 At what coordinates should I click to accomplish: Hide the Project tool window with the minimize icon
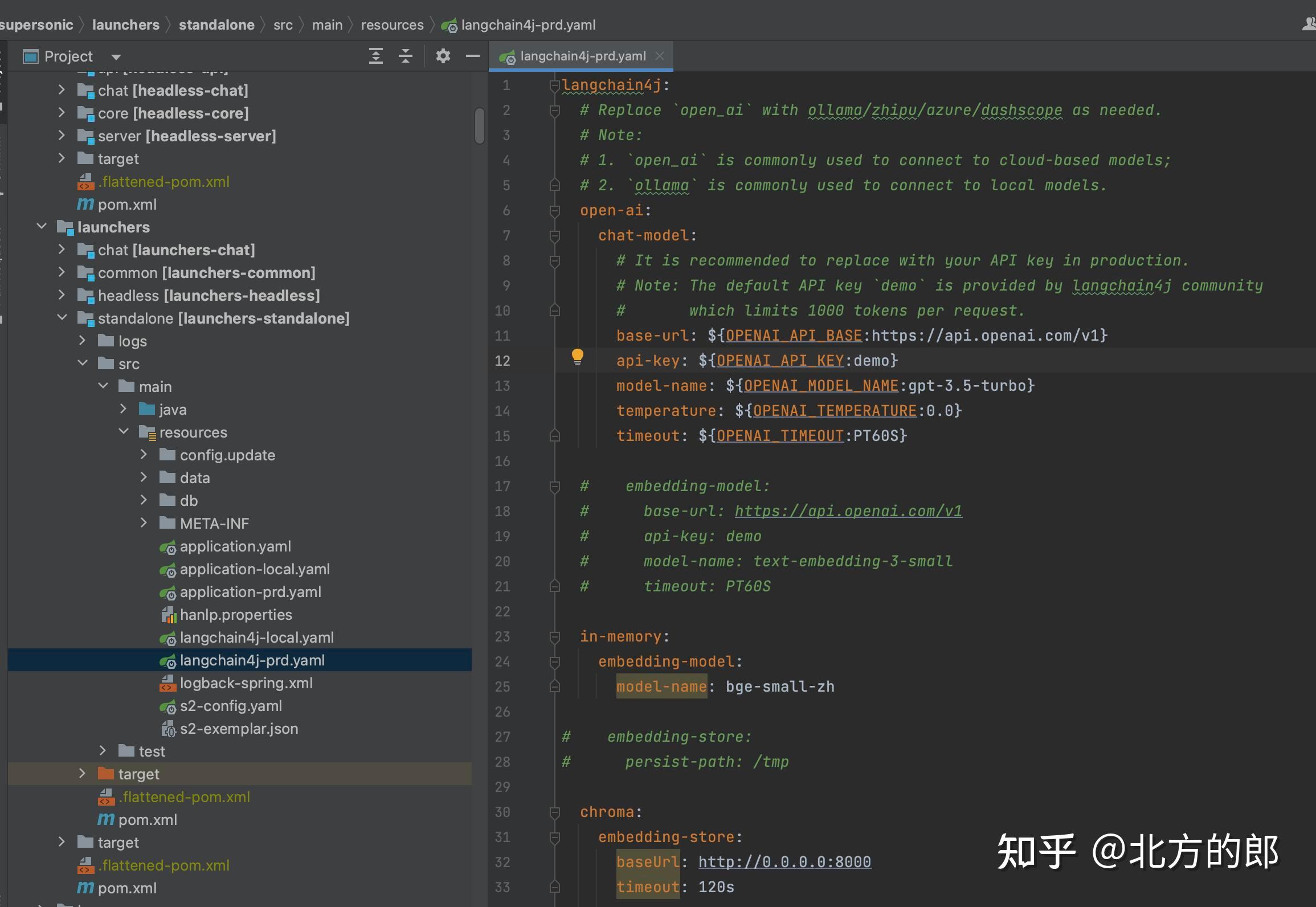pyautogui.click(x=473, y=56)
